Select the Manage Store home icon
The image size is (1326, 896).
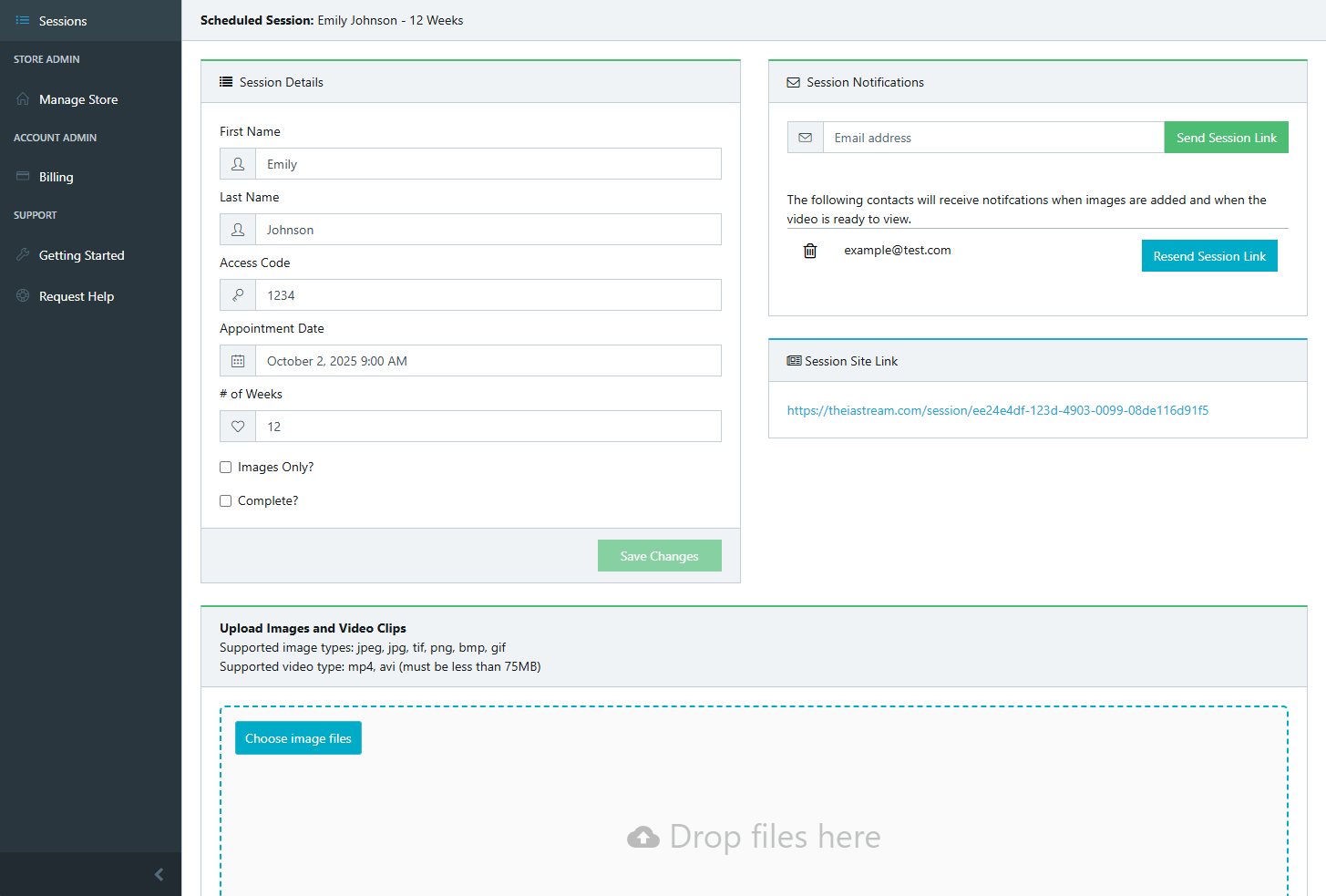point(22,98)
